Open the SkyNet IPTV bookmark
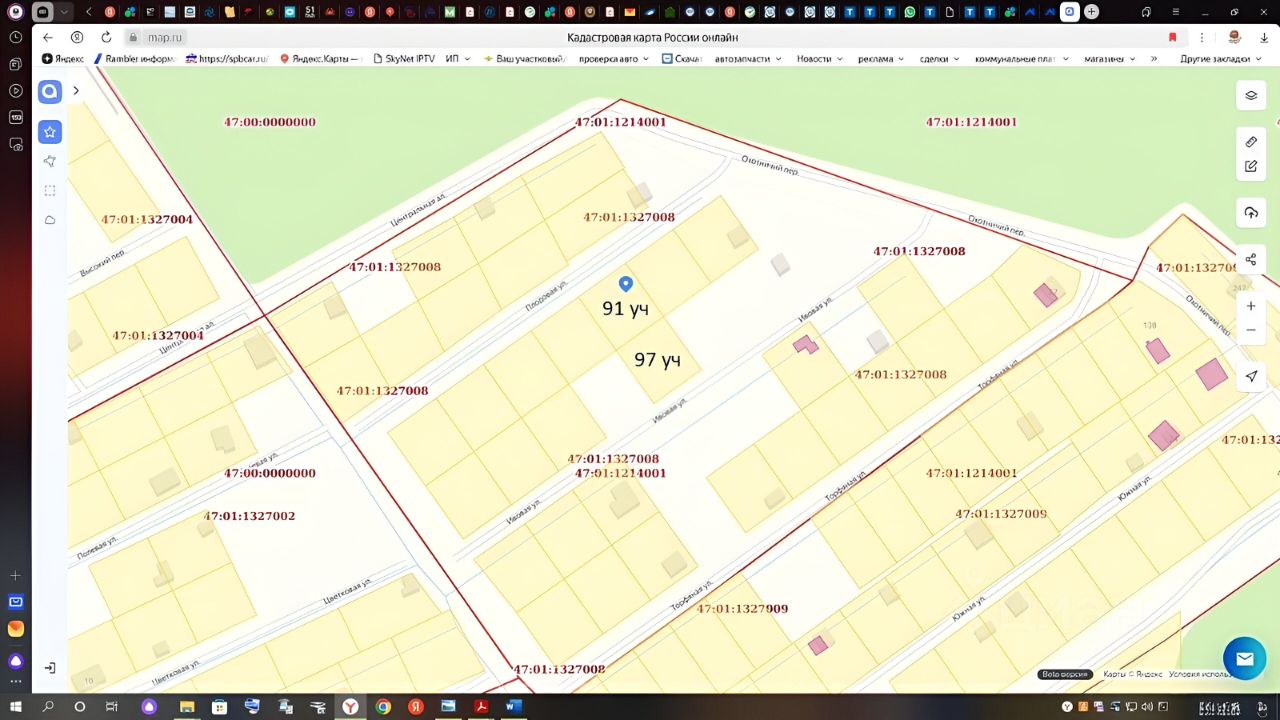 pyautogui.click(x=404, y=59)
